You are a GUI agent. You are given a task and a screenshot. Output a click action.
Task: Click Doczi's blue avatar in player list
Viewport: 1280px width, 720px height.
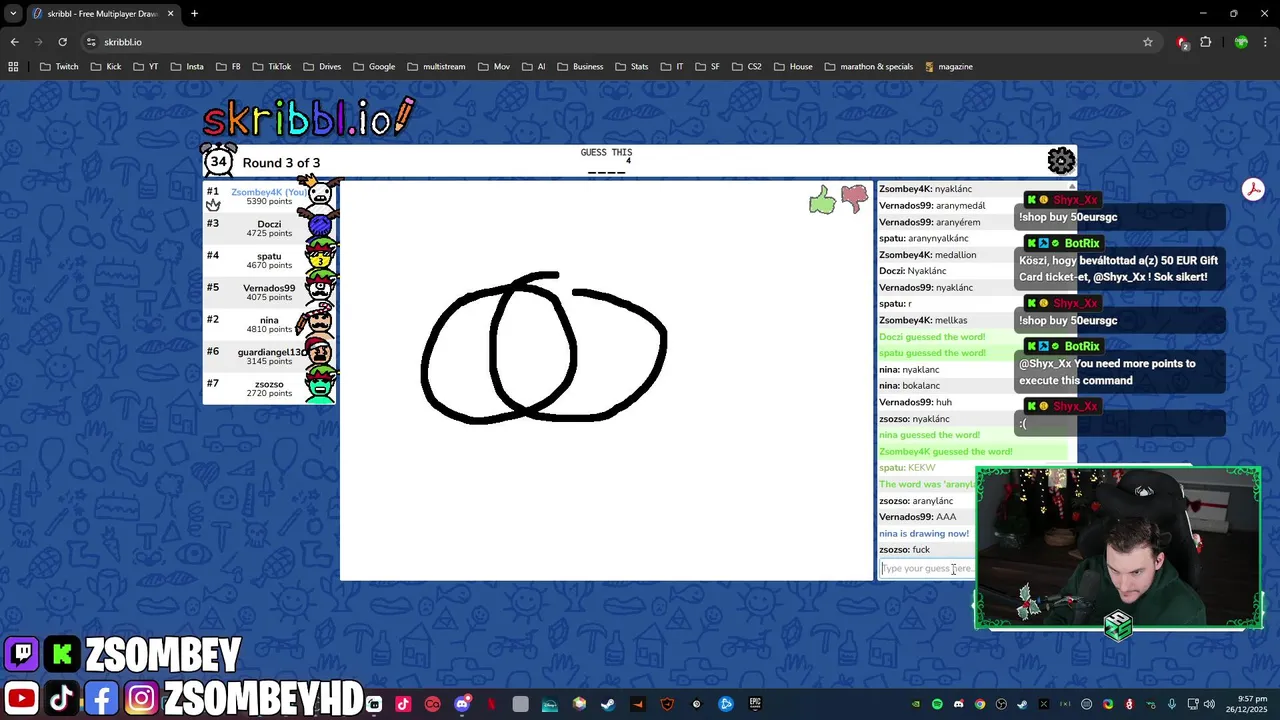(320, 227)
